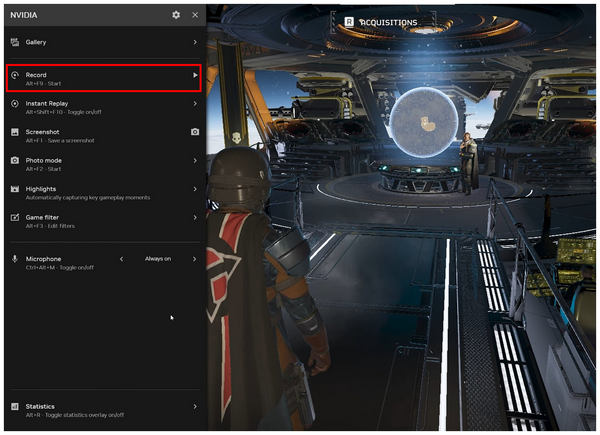Click the Highlights film icon
This screenshot has height=435, width=600.
pyautogui.click(x=15, y=189)
